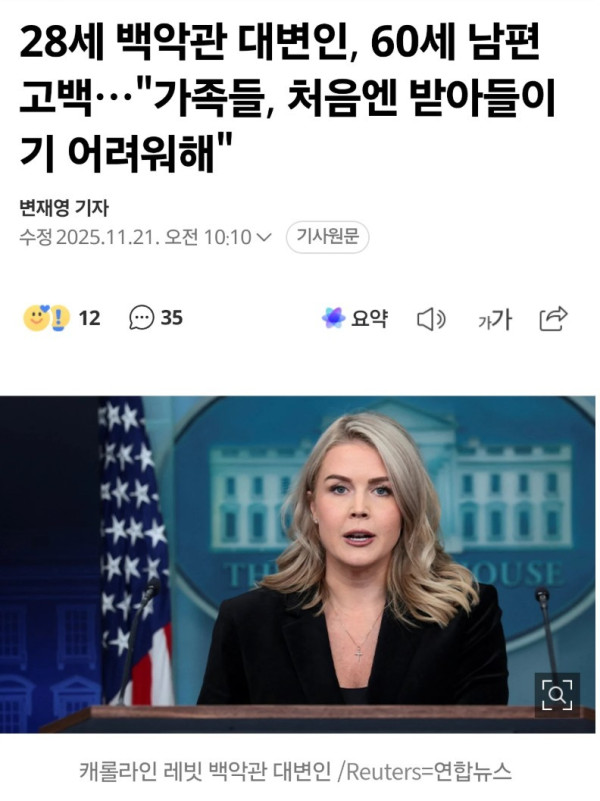Enlarge photo with the magnifier icon
This screenshot has width=600, height=801.
(557, 695)
